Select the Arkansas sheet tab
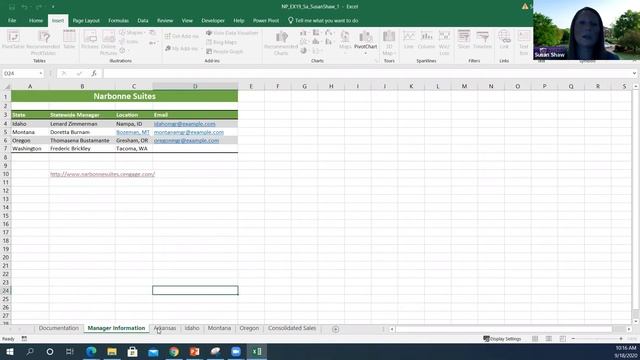Viewport: 640px width, 360px height. 164,328
